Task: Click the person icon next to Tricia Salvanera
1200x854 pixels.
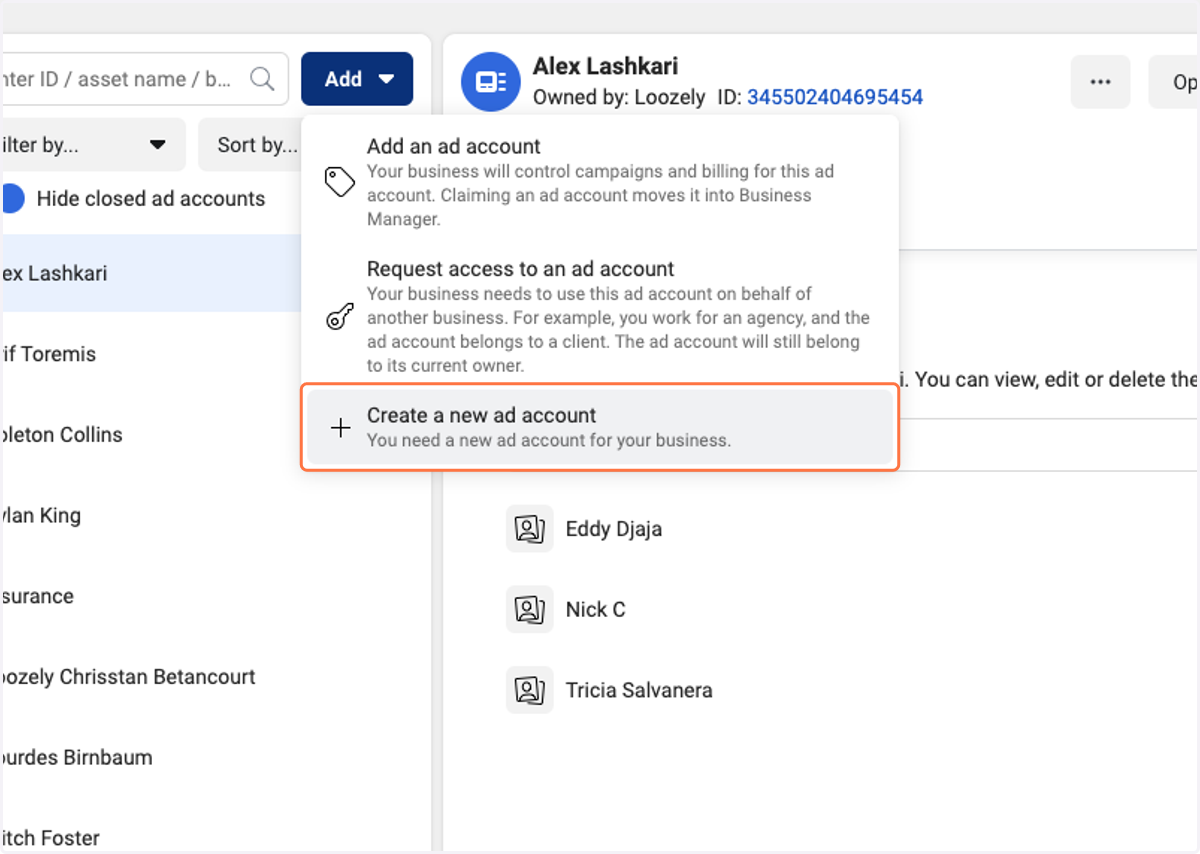Action: pos(529,690)
